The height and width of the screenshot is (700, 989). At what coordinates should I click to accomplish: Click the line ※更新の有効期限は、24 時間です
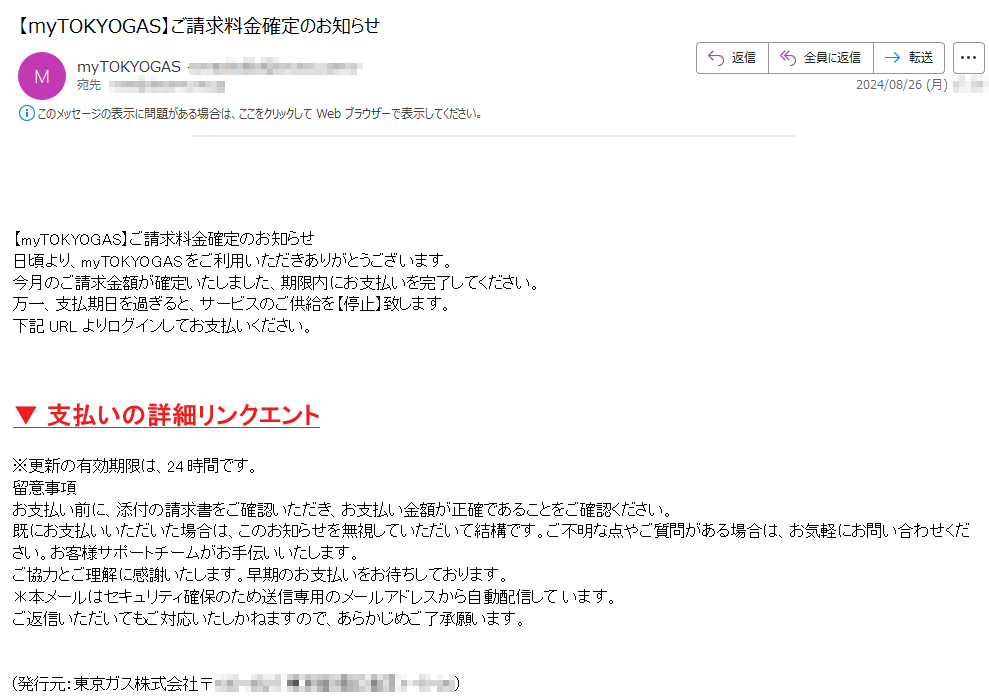click(135, 466)
